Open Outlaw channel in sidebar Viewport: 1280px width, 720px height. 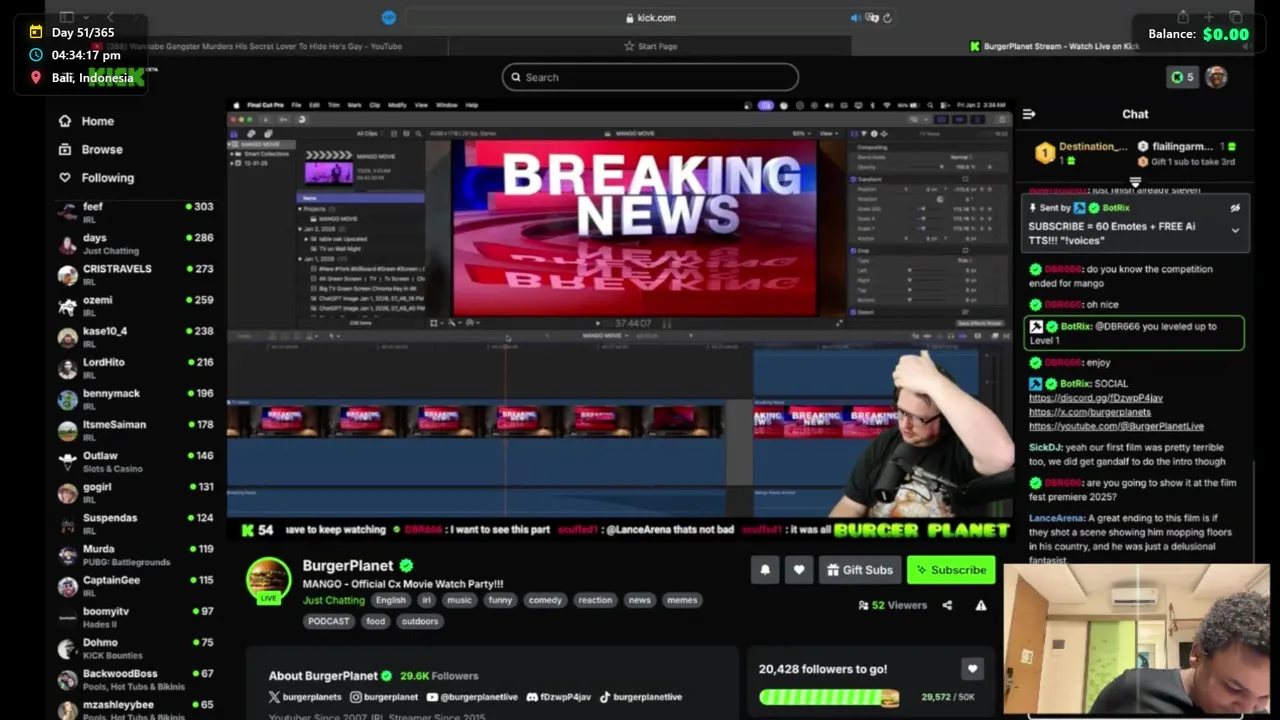[135, 461]
